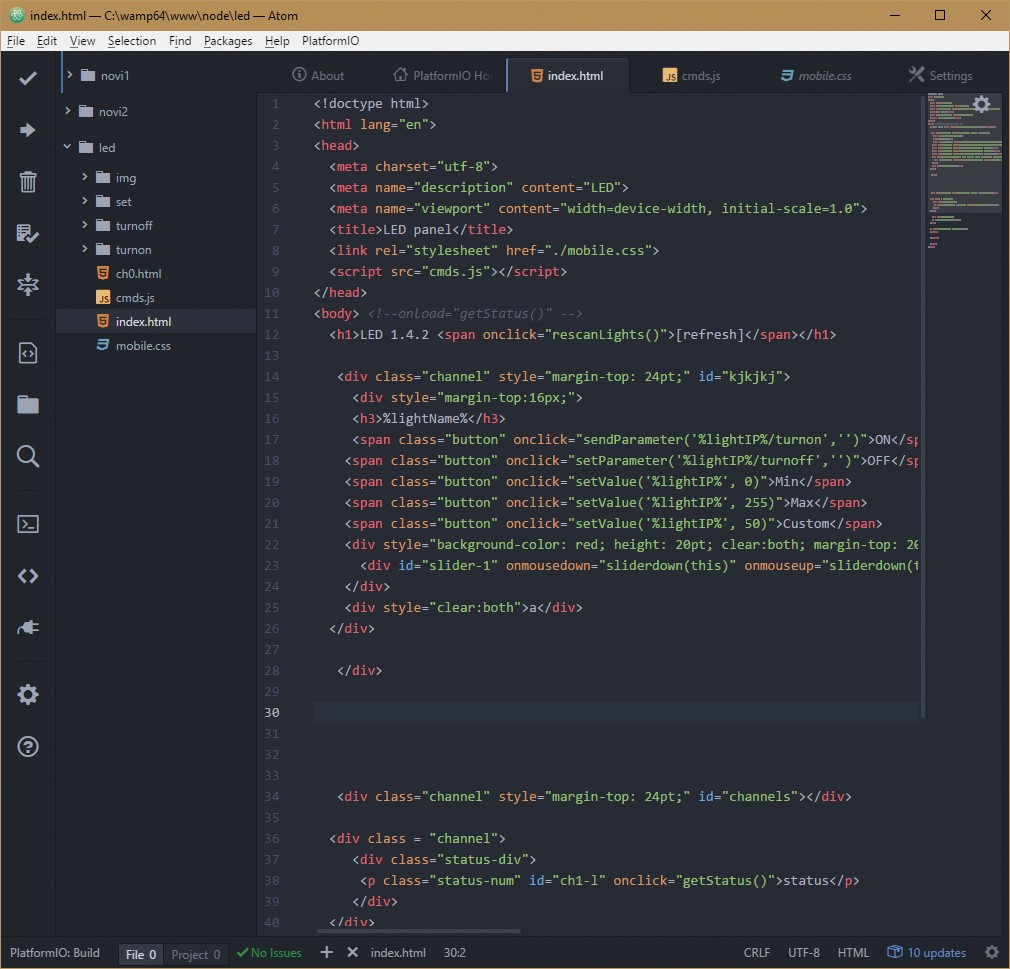Click the 30:2 cursor position indicator
This screenshot has height=969, width=1010.
pyautogui.click(x=455, y=952)
